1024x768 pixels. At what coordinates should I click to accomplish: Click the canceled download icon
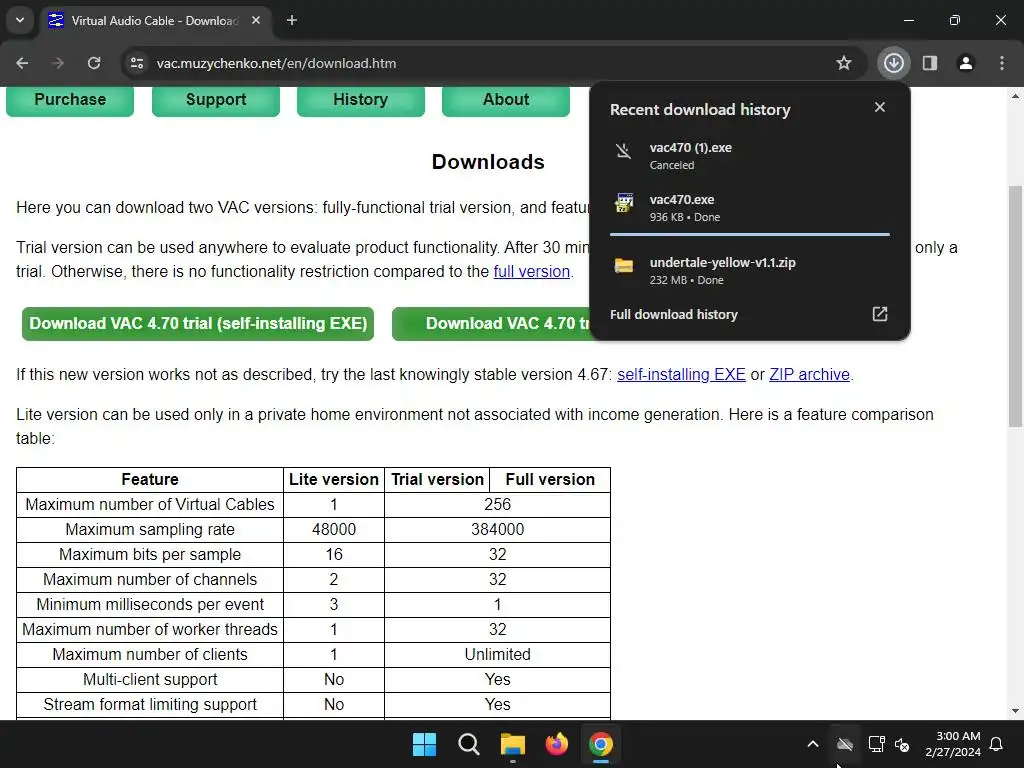[624, 151]
